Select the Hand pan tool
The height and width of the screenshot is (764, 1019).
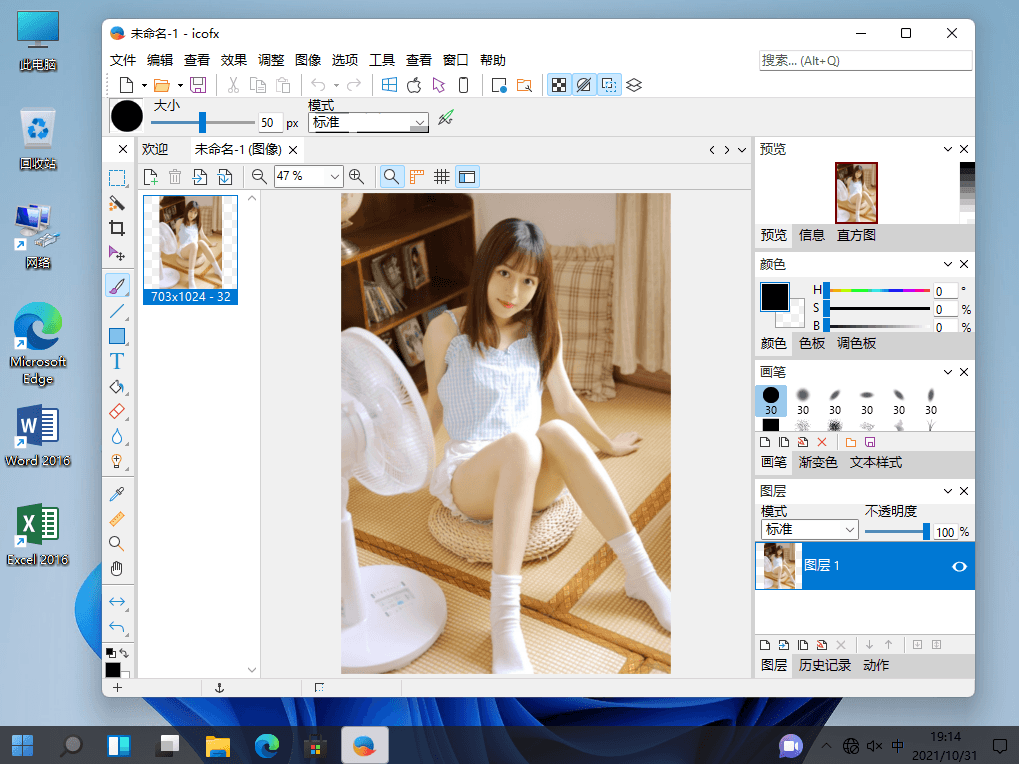pyautogui.click(x=117, y=569)
